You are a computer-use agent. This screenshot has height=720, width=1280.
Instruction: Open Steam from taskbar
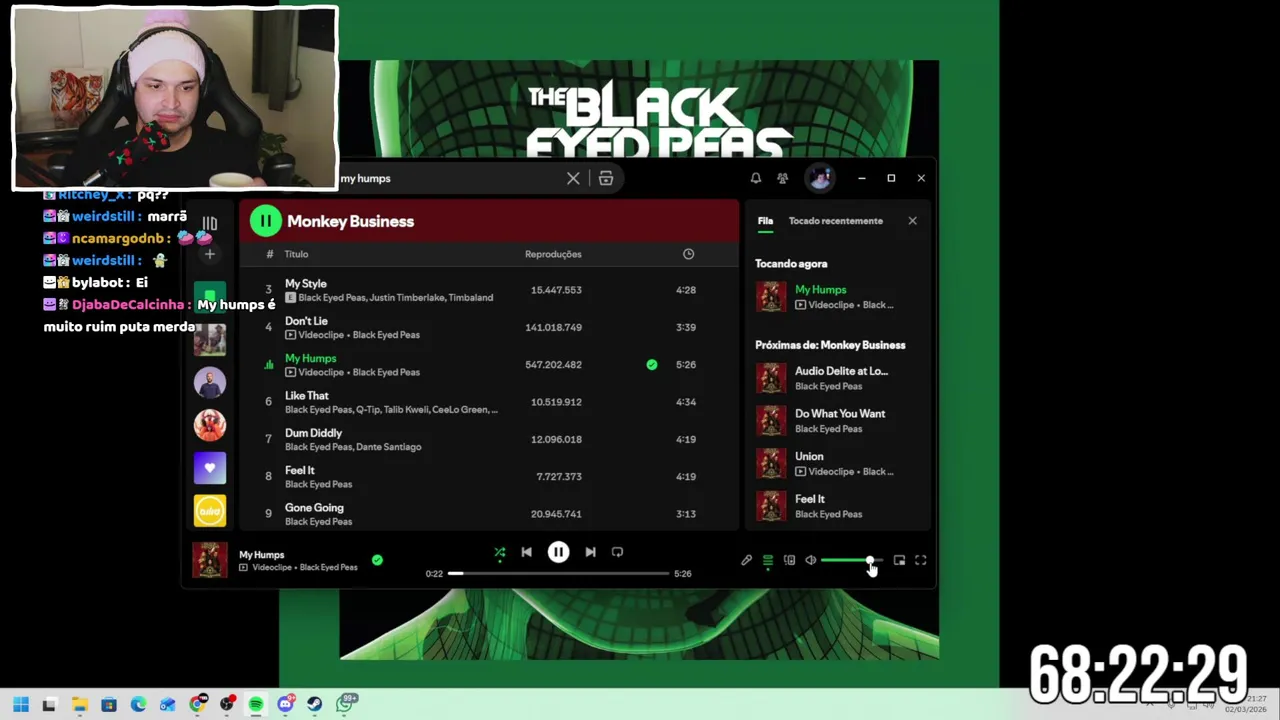[314, 704]
